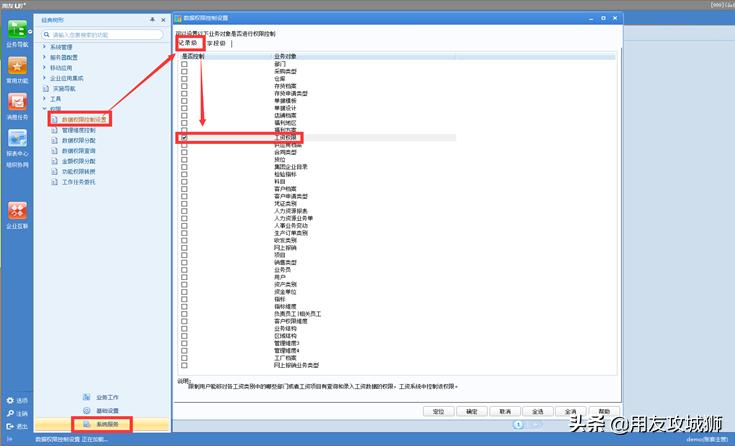Expand the 企业应用集成 tree node
This screenshot has width=735, height=446.
point(44,78)
